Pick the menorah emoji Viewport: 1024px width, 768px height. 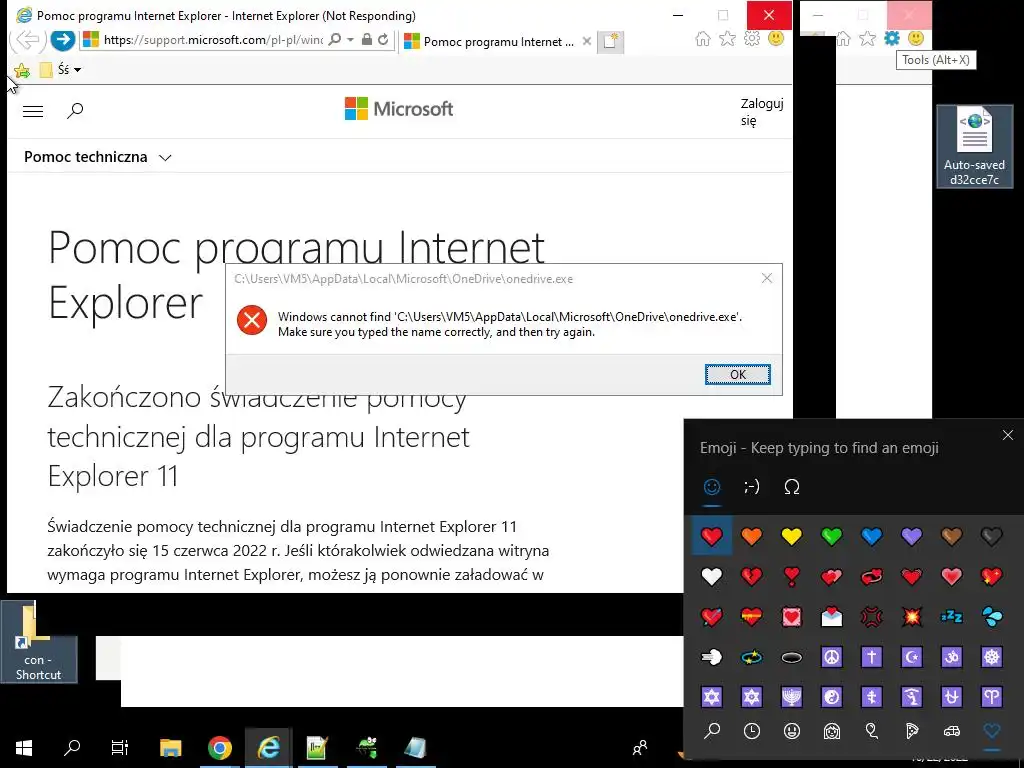click(x=792, y=697)
